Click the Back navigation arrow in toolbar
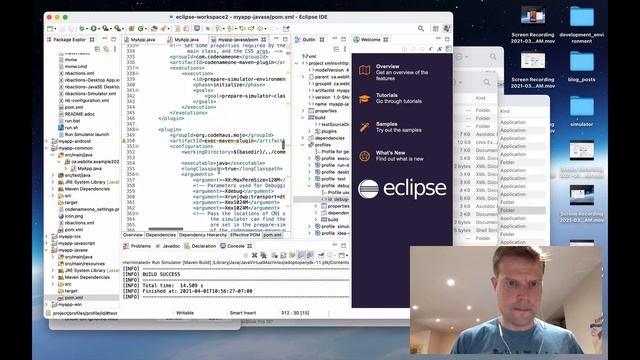The height and width of the screenshot is (360, 640). point(260,29)
